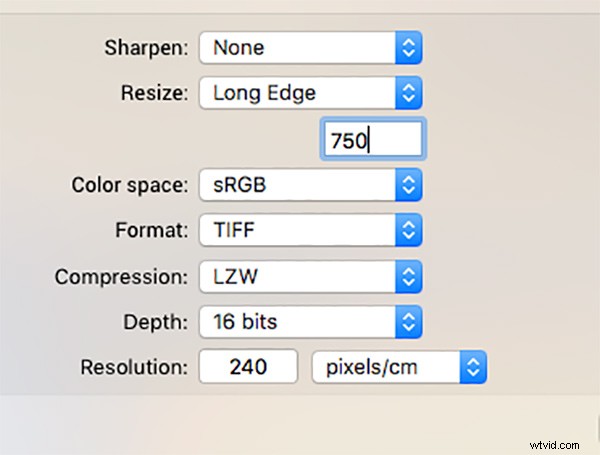
Task: Click the Sharpen label text
Action: click(x=146, y=46)
